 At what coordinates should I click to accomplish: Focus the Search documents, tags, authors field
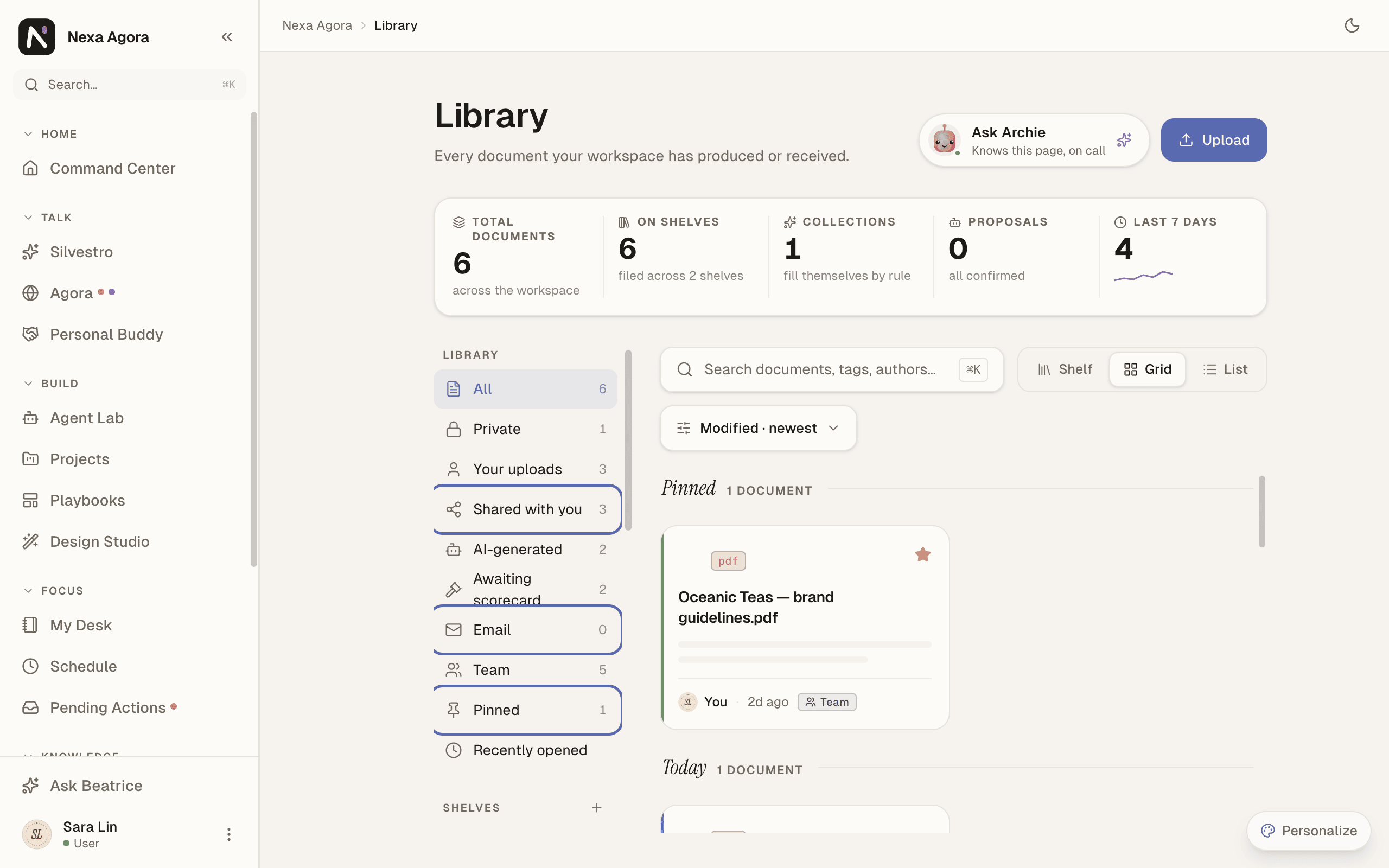pyautogui.click(x=832, y=369)
